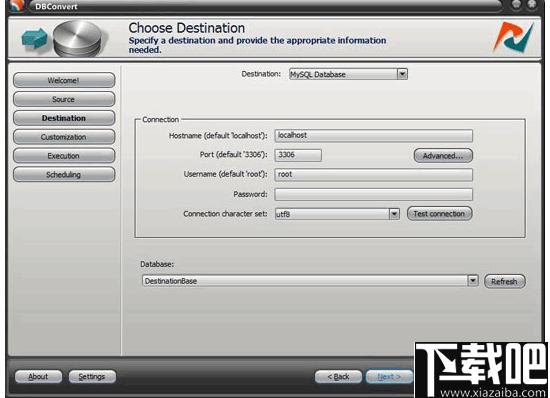Expand the Database list dropdown arrow
Screen dimensions: 550x398
click(473, 281)
